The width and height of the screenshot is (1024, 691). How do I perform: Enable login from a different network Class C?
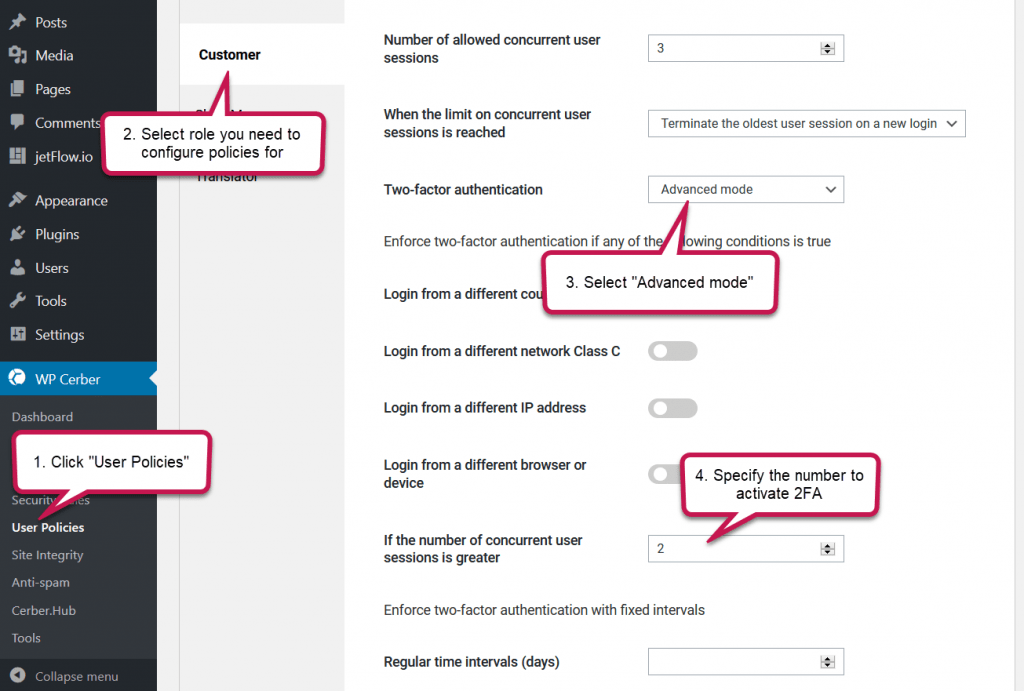pos(672,351)
